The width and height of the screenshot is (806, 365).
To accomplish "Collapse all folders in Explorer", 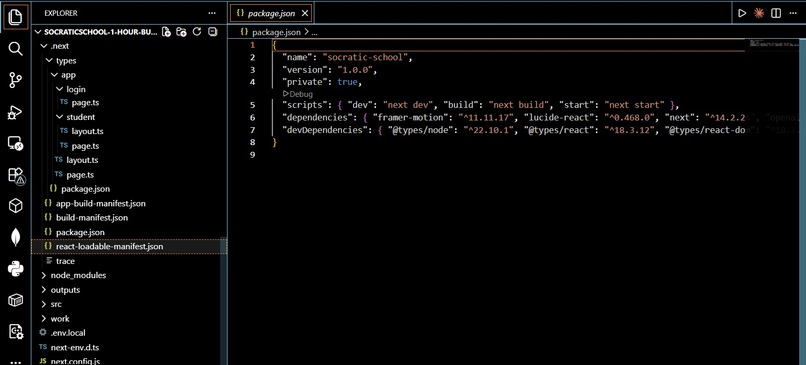I will pos(212,32).
